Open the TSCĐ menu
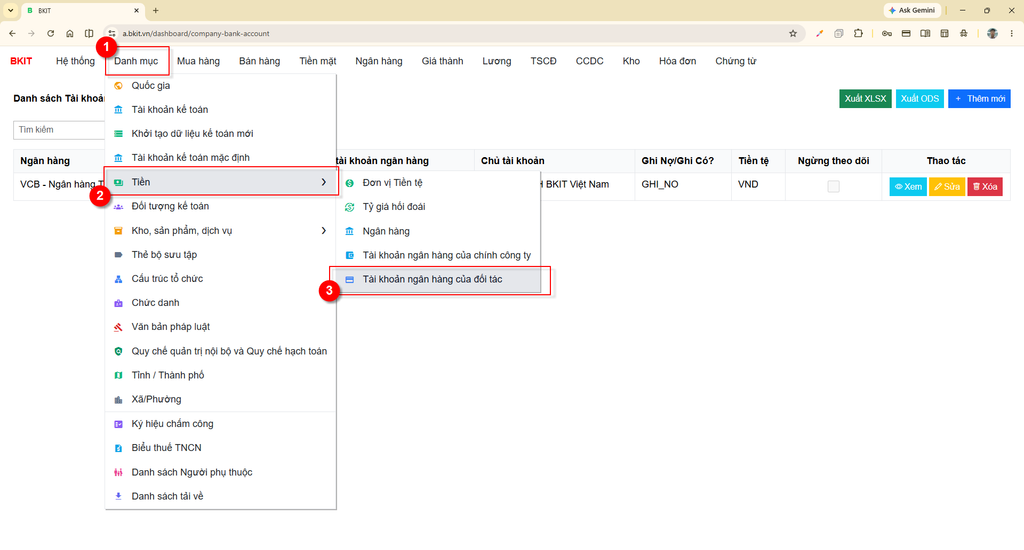 click(543, 61)
